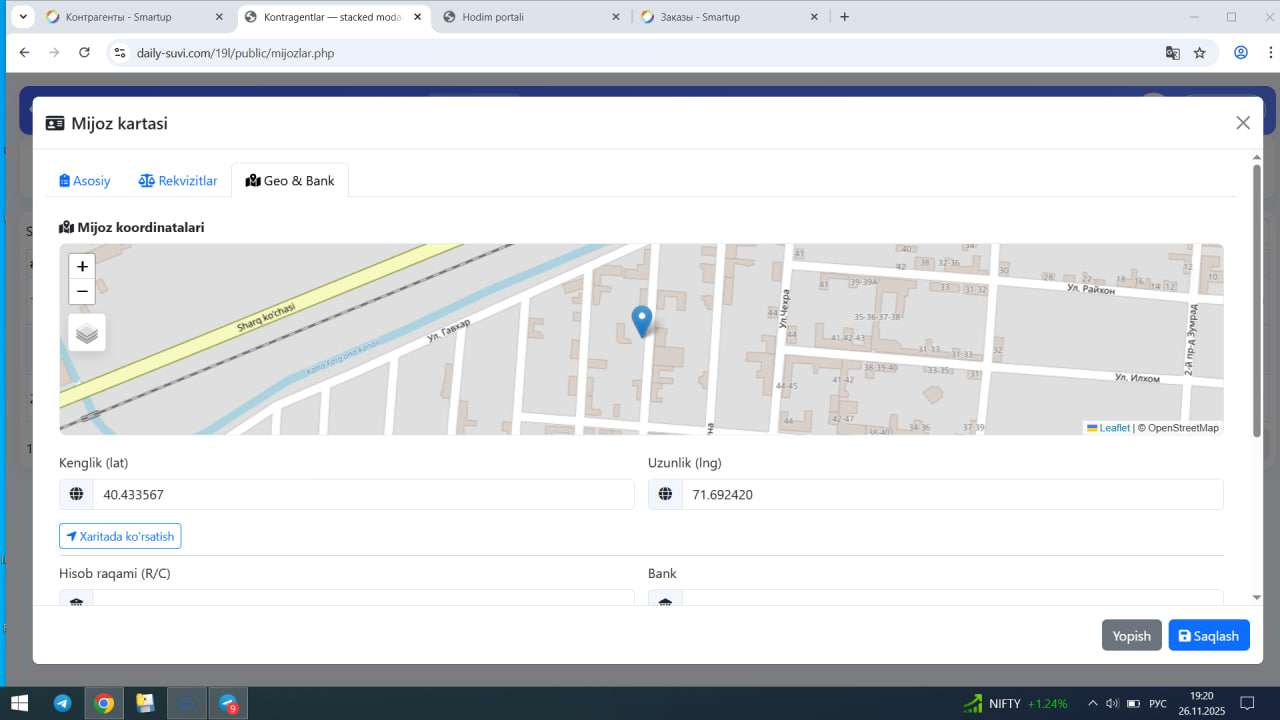Click the globe icon beside Uzunlik field

coord(665,494)
